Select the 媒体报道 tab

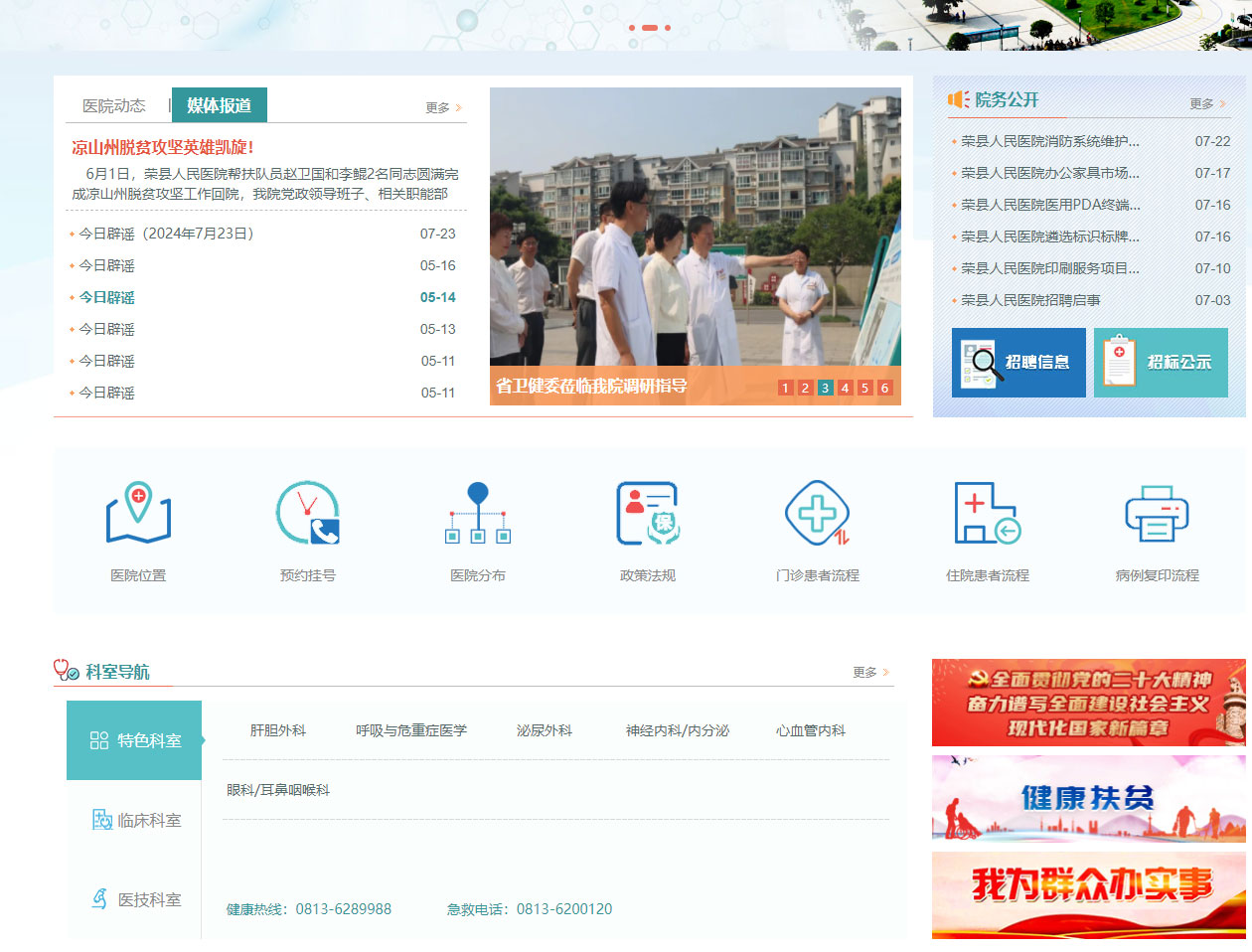point(219,105)
